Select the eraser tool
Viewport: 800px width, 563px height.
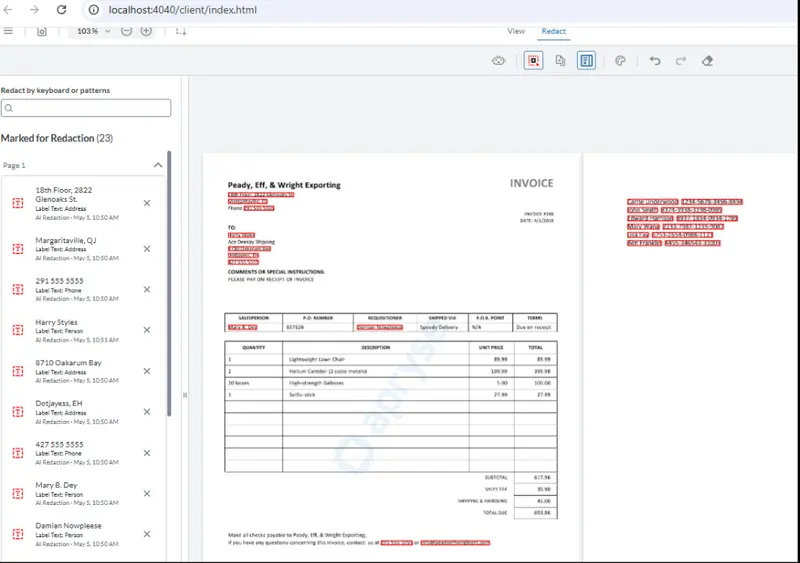(x=707, y=61)
